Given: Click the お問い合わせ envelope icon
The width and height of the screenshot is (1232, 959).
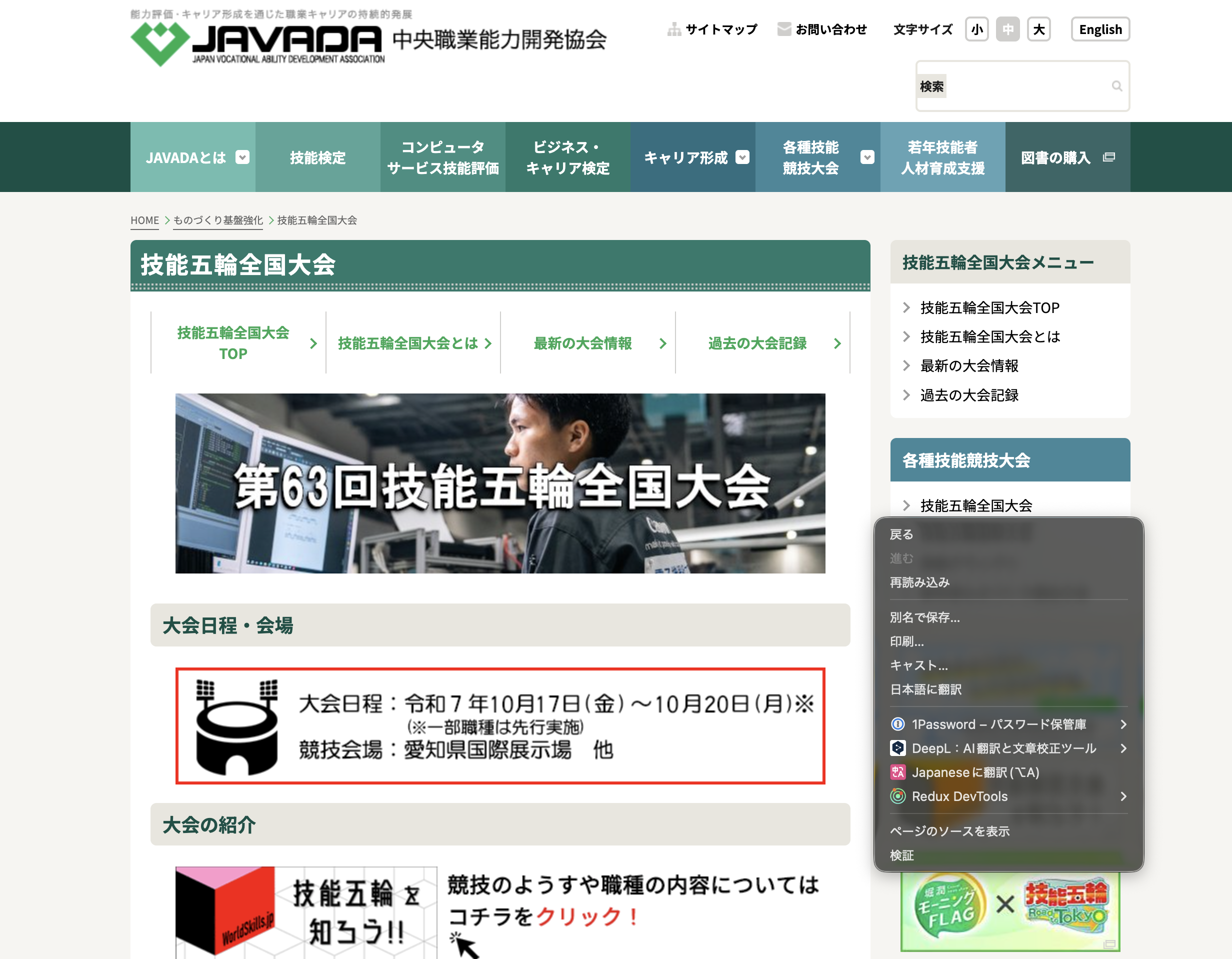Looking at the screenshot, I should 784,29.
